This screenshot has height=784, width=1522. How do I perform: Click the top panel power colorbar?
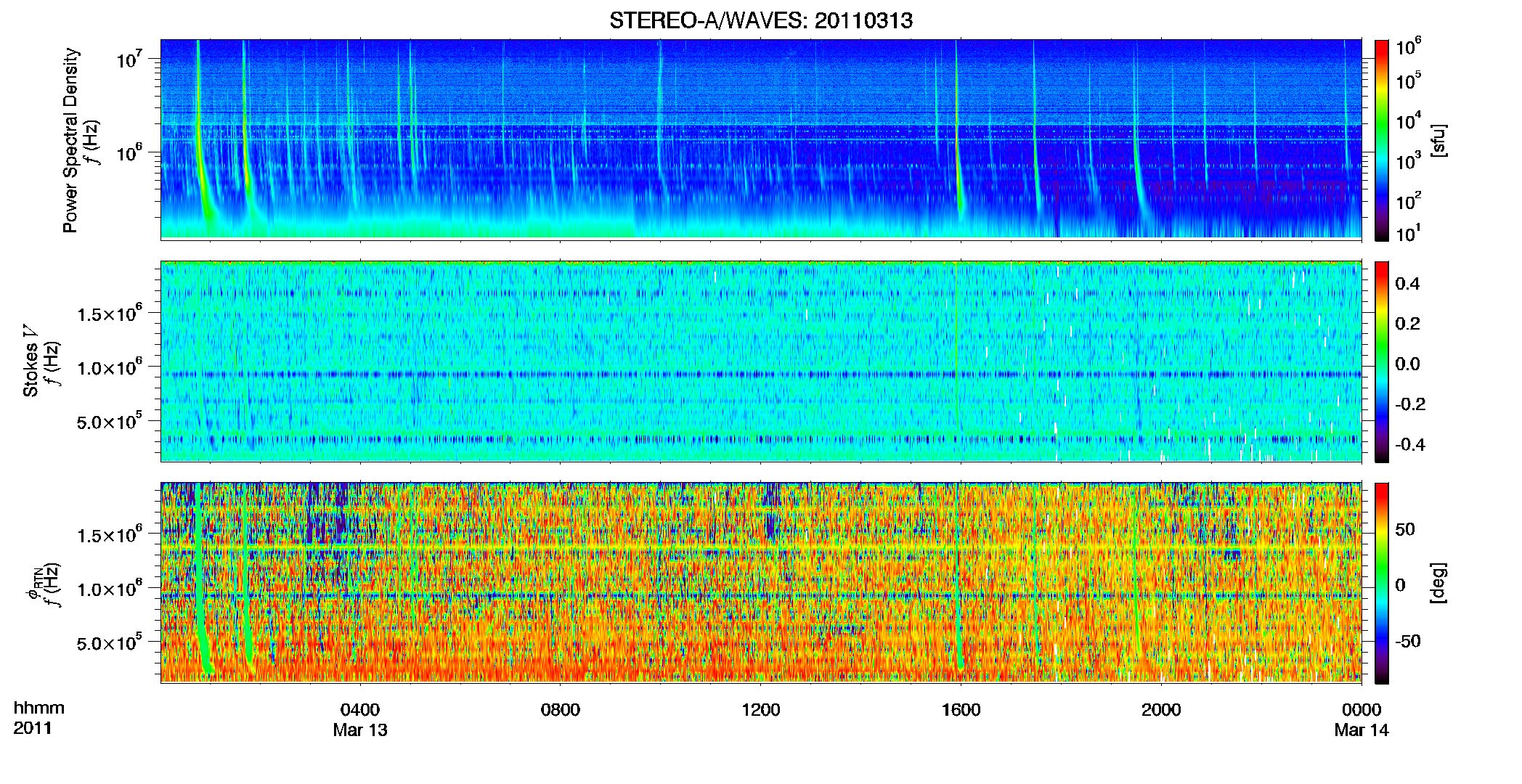pos(1381,140)
